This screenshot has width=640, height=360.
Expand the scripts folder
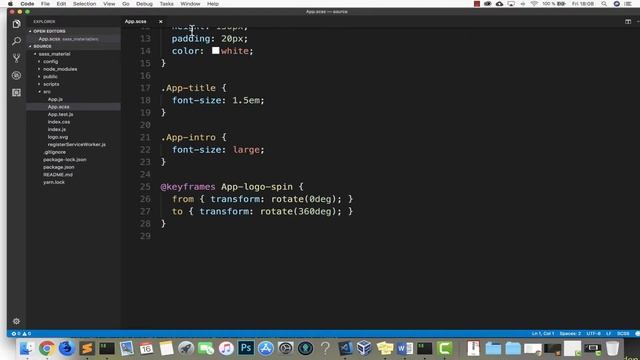point(51,84)
